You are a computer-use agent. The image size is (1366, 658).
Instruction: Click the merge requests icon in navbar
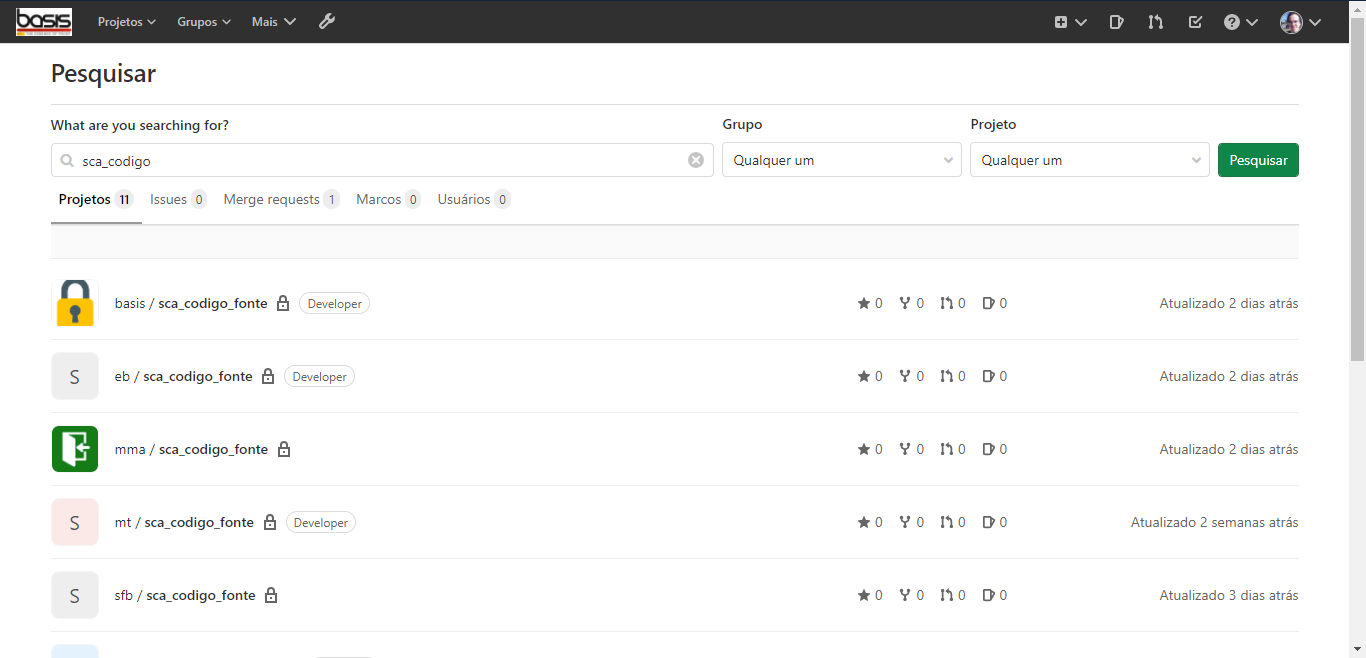click(x=1156, y=21)
